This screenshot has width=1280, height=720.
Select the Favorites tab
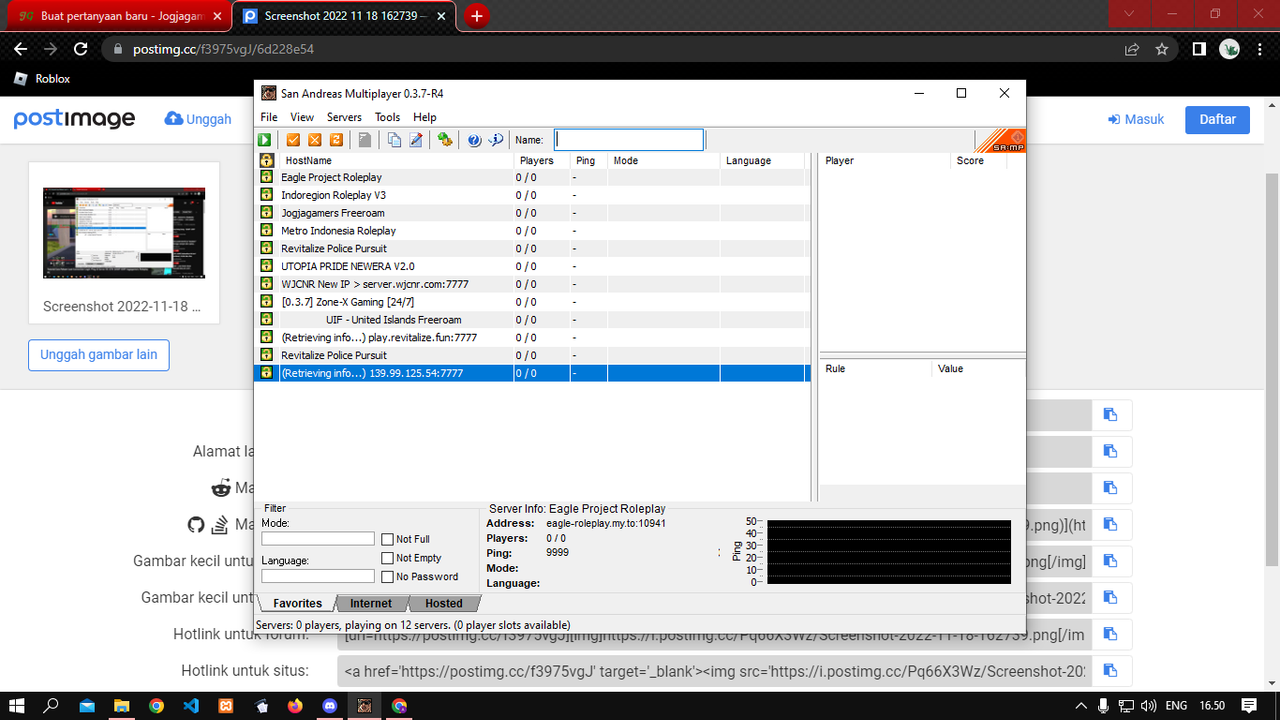click(298, 603)
